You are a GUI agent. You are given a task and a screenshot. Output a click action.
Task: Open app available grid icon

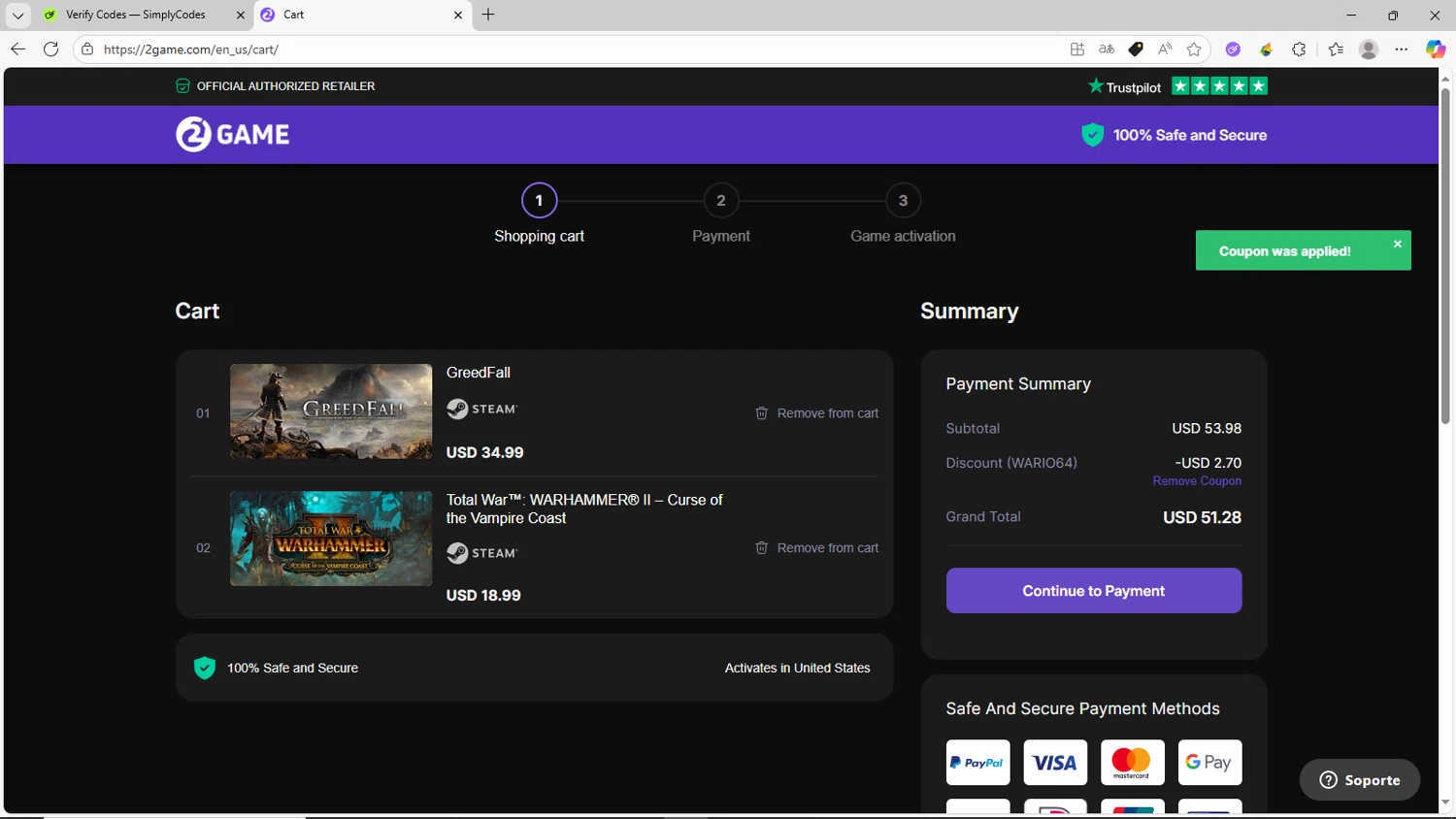(x=1077, y=49)
